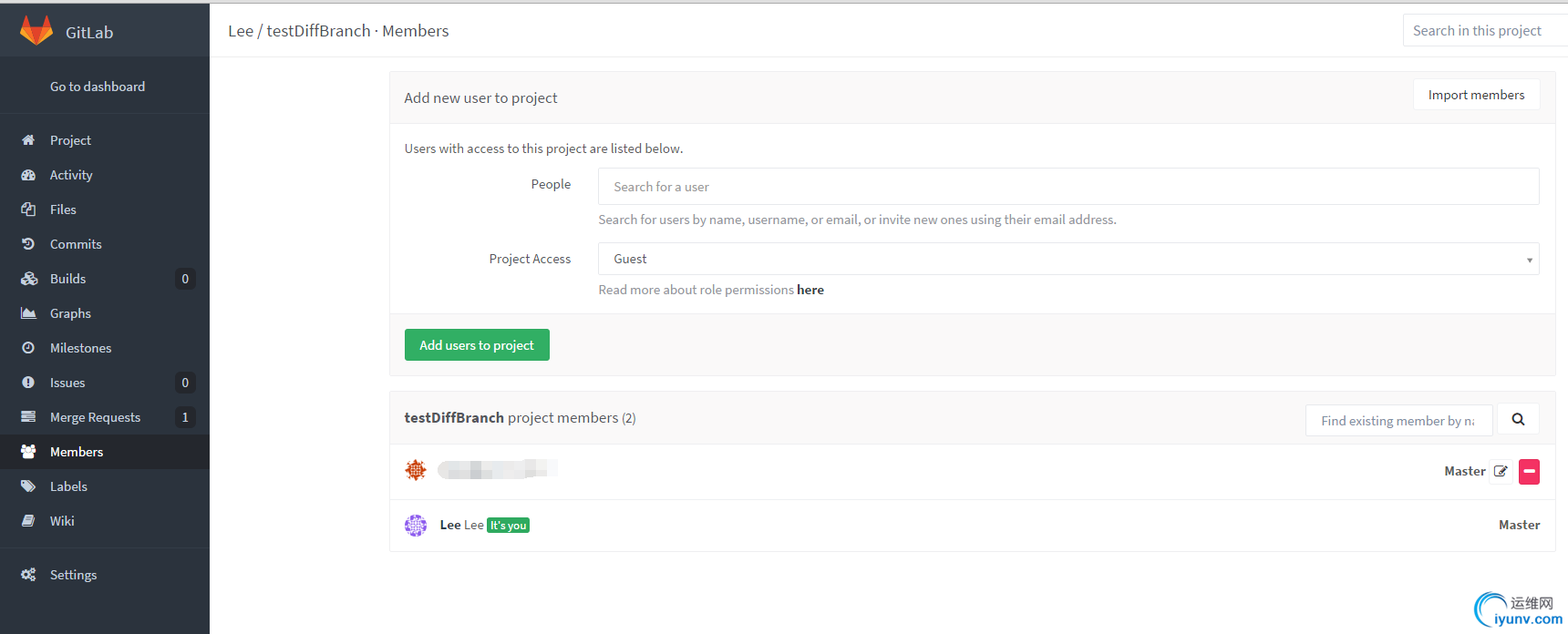Screen dimensions: 1568x634
Task: Click the Wiki book icon
Action: 28,521
